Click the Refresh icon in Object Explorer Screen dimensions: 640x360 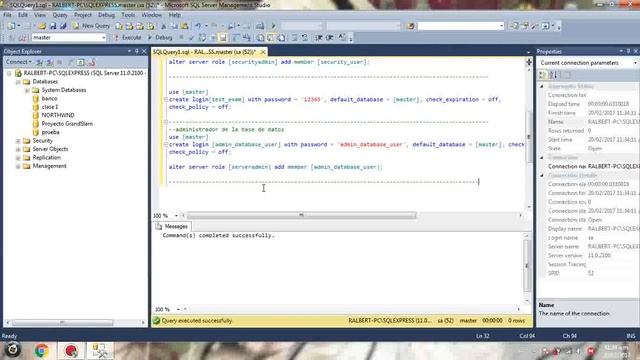point(80,62)
